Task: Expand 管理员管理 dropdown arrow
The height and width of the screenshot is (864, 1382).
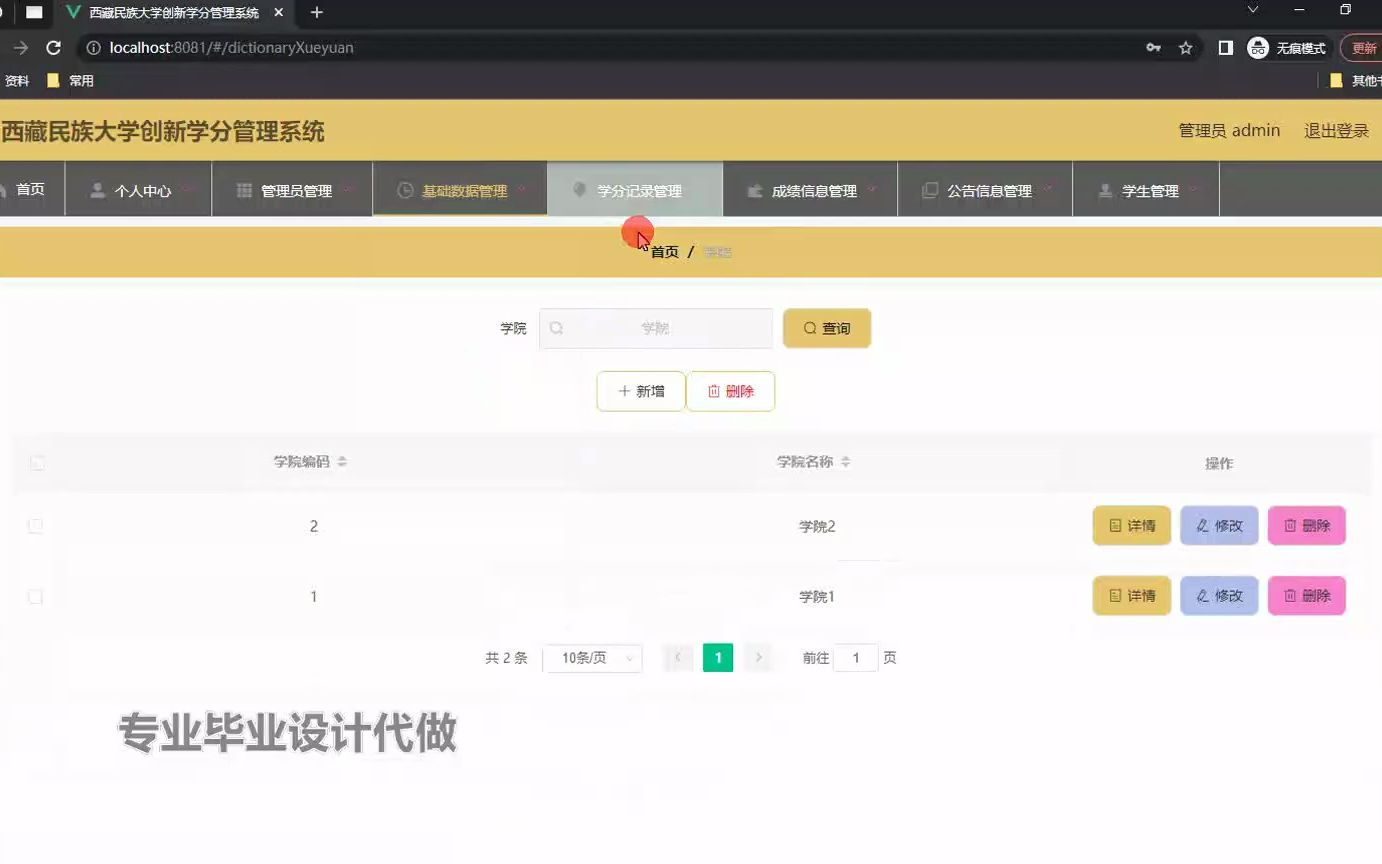Action: tap(347, 189)
